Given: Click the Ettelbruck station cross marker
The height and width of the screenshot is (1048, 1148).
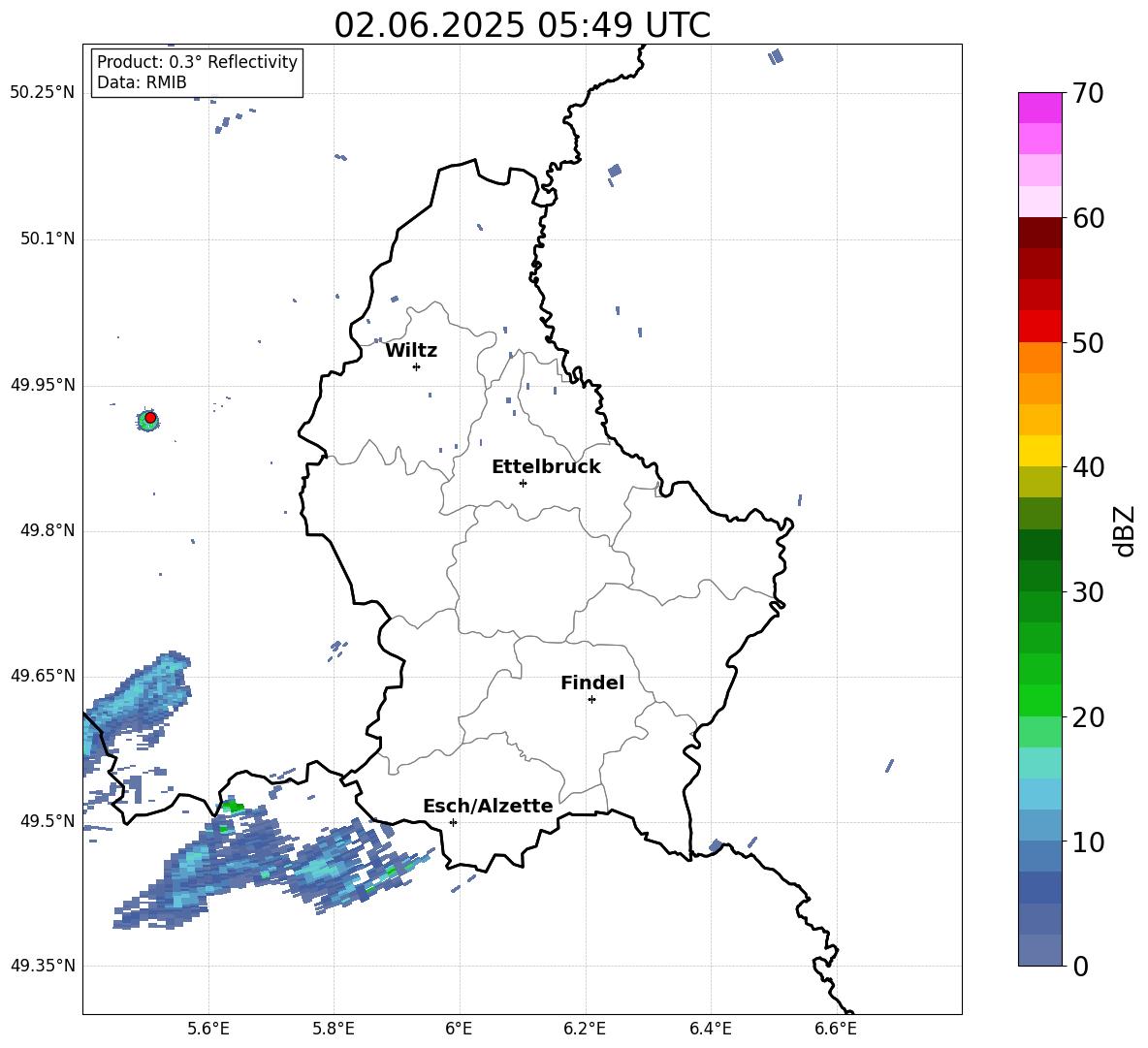Looking at the screenshot, I should 523,483.
